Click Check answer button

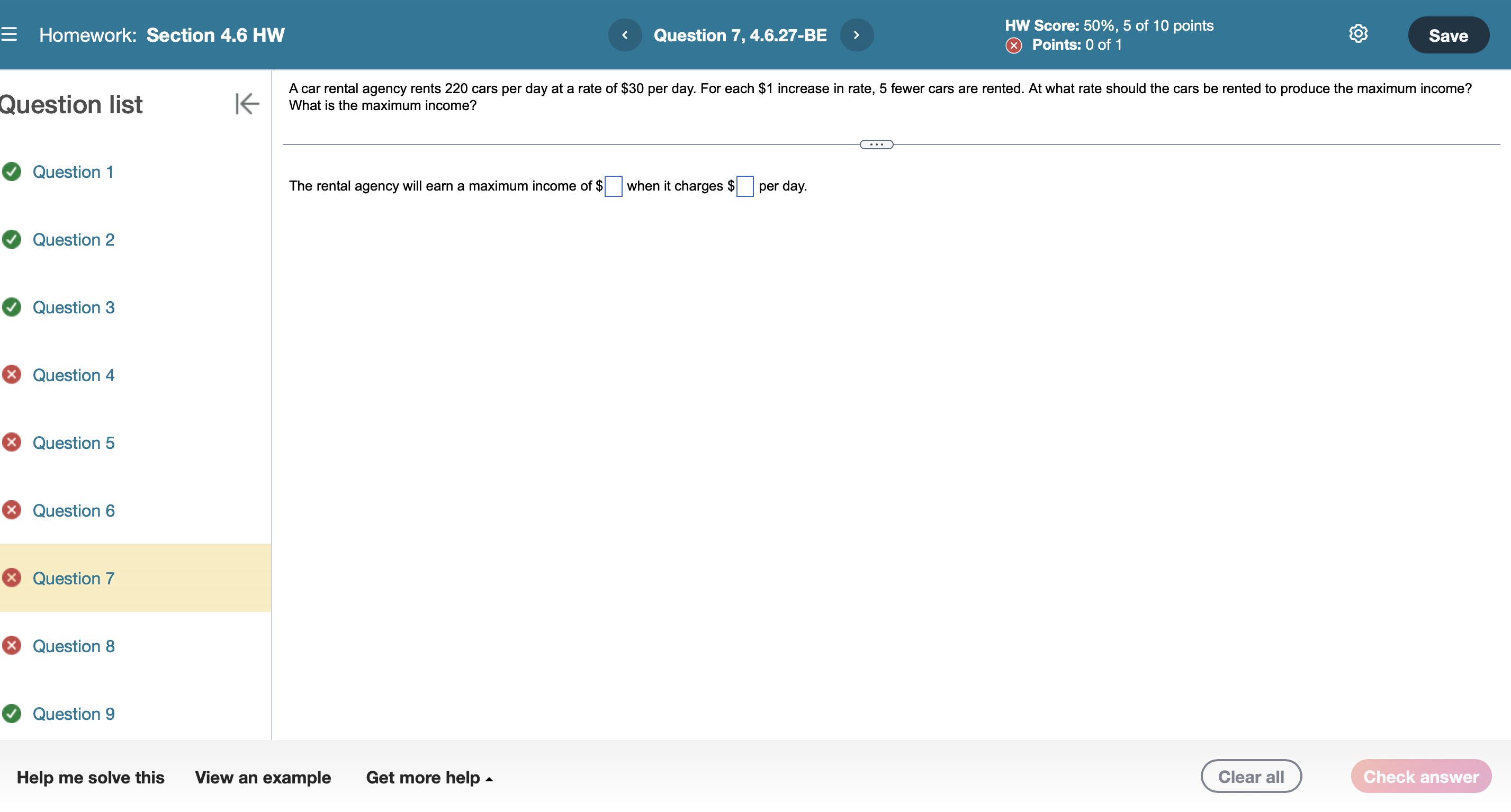(1420, 776)
